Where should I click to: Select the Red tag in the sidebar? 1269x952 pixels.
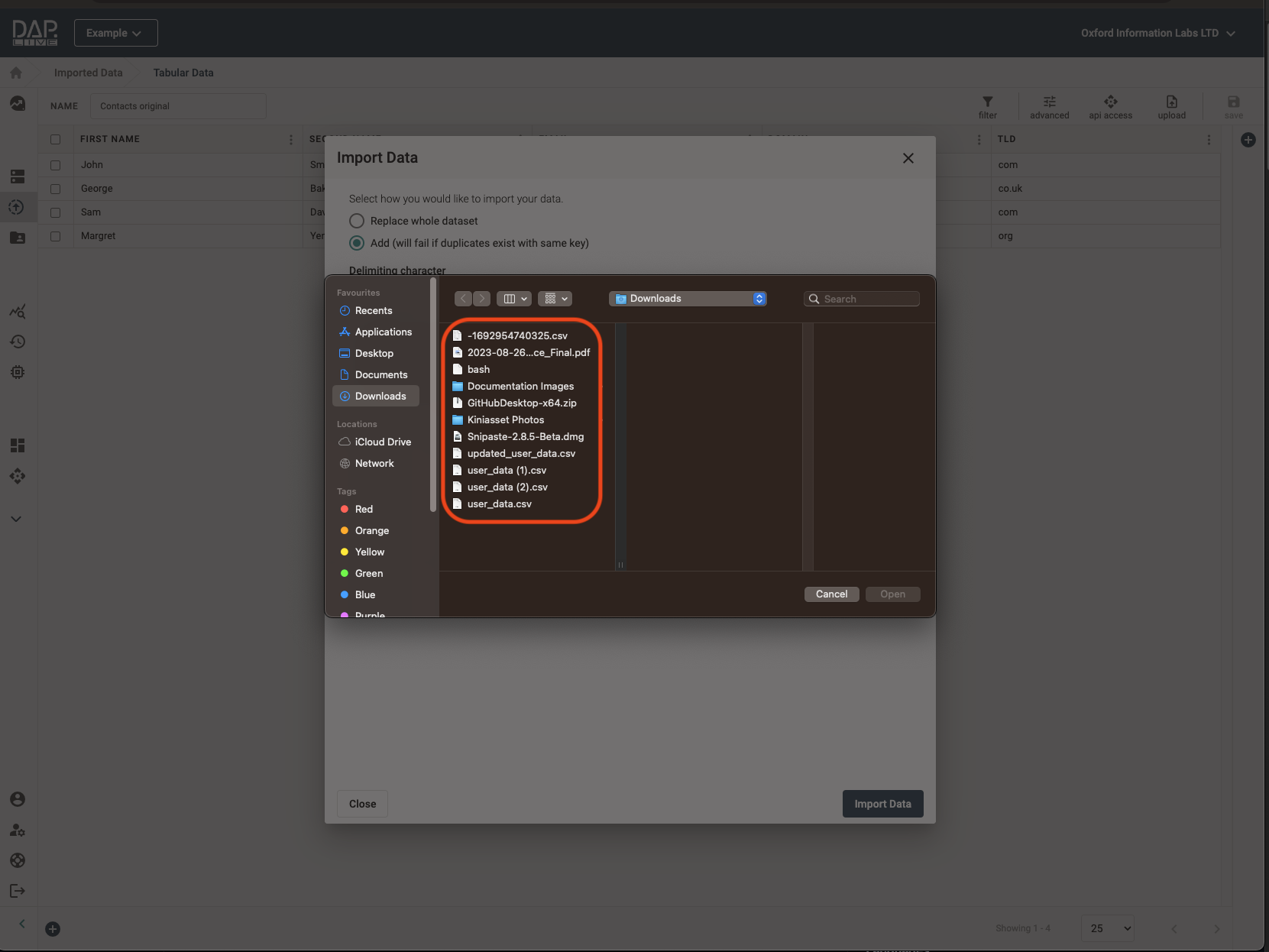364,509
